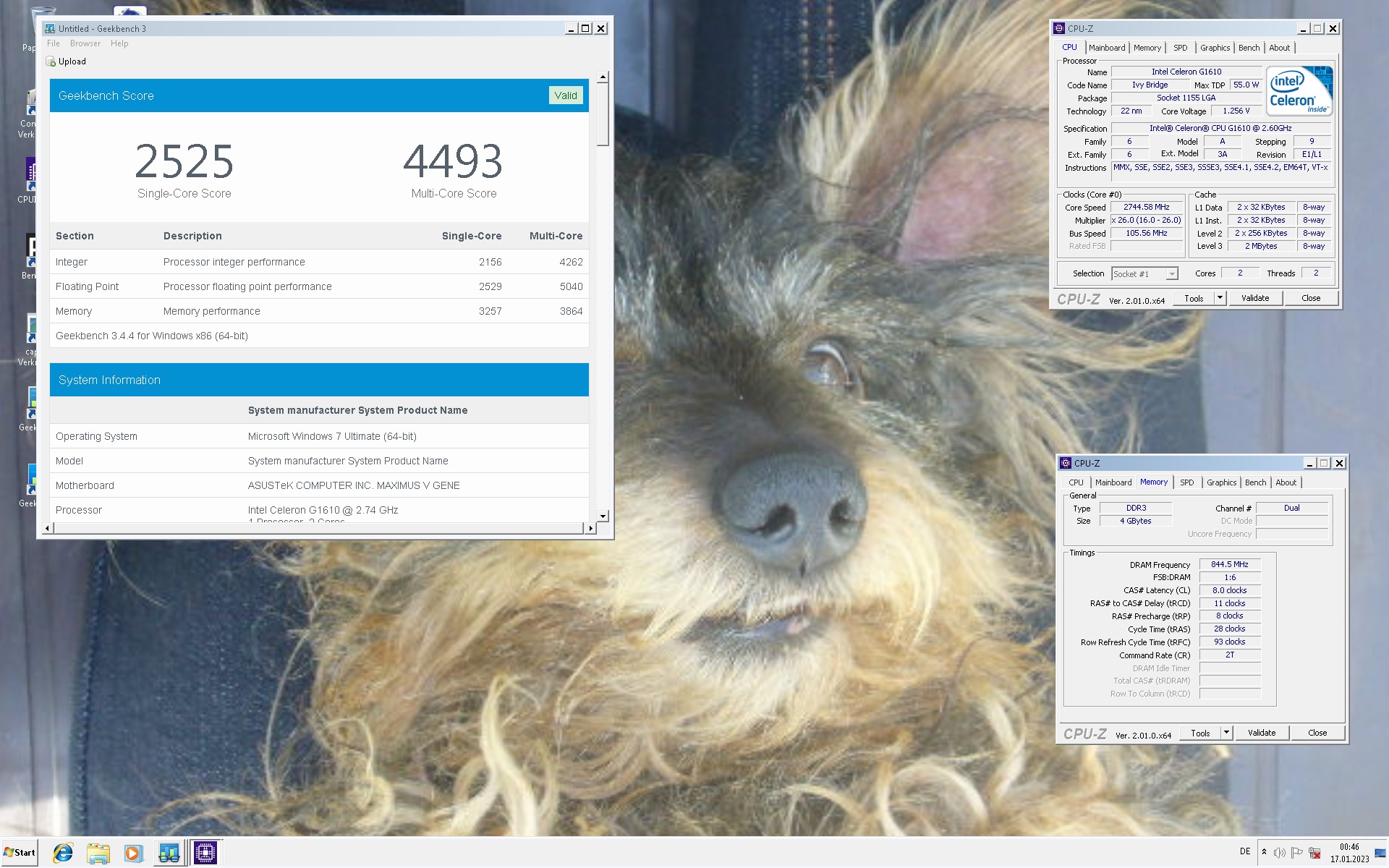
Task: Switch to Mainboard tab in upper CPU-Z window
Action: tap(1107, 48)
